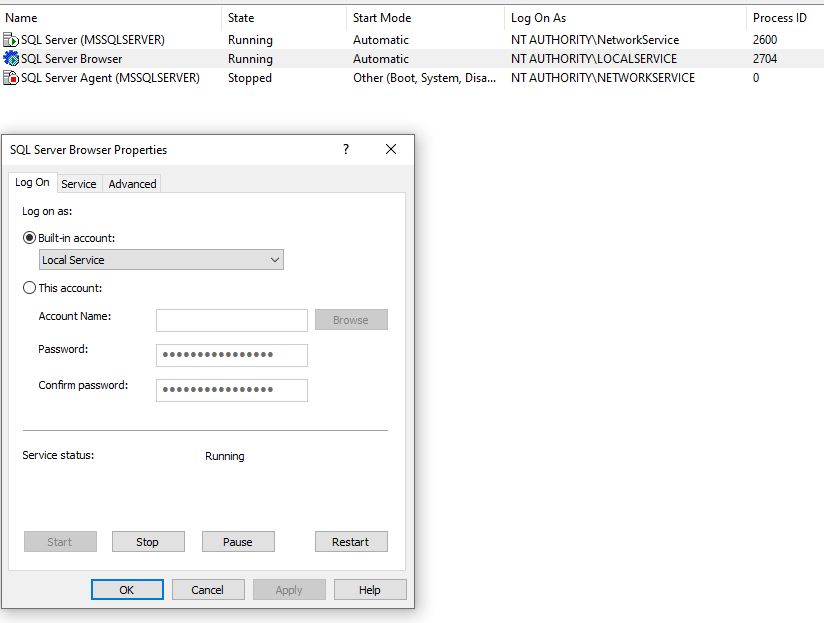Switch to the Log On tab

click(x=33, y=182)
